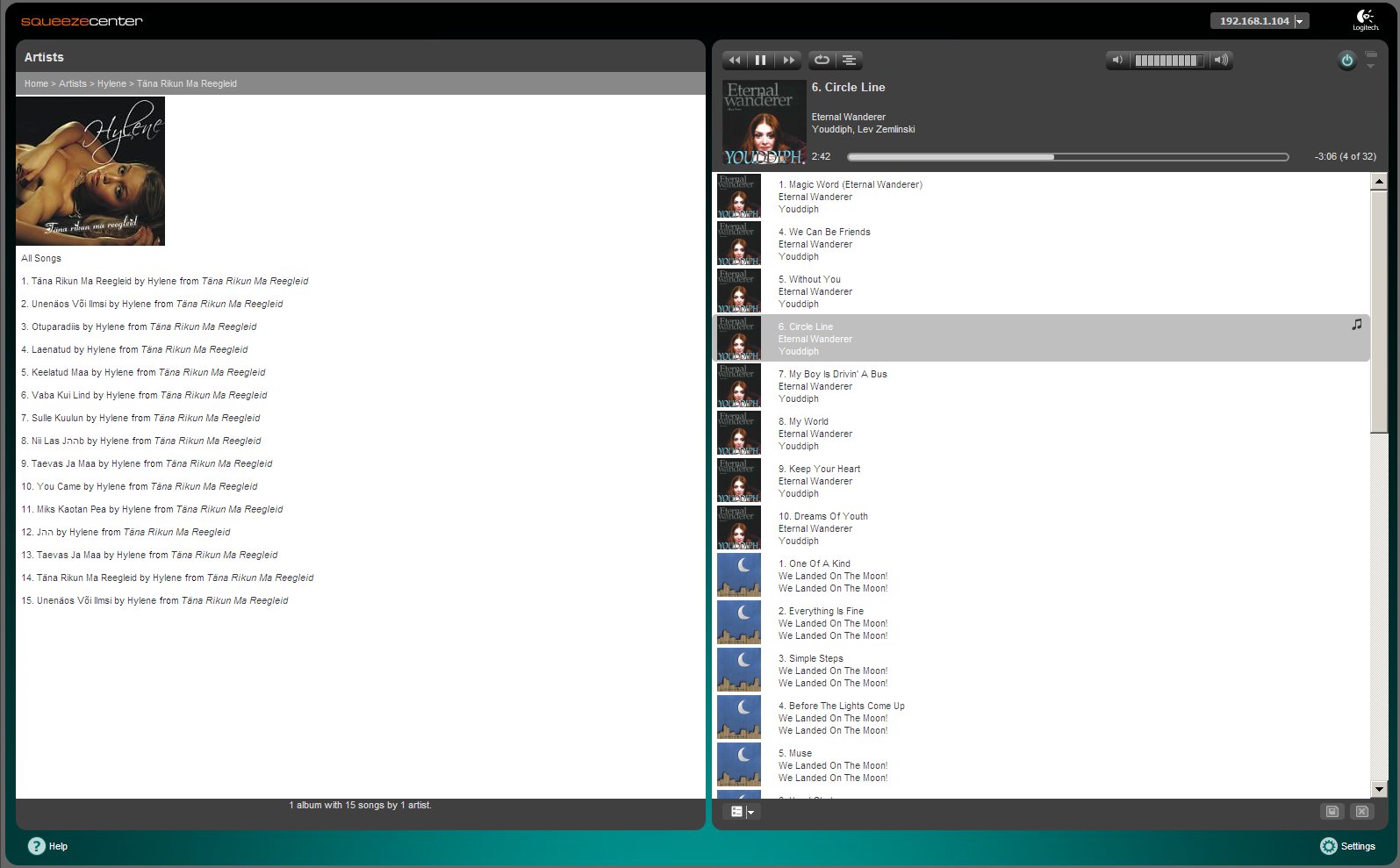Click the song progress bar
The width and height of the screenshot is (1400, 868).
(1067, 157)
